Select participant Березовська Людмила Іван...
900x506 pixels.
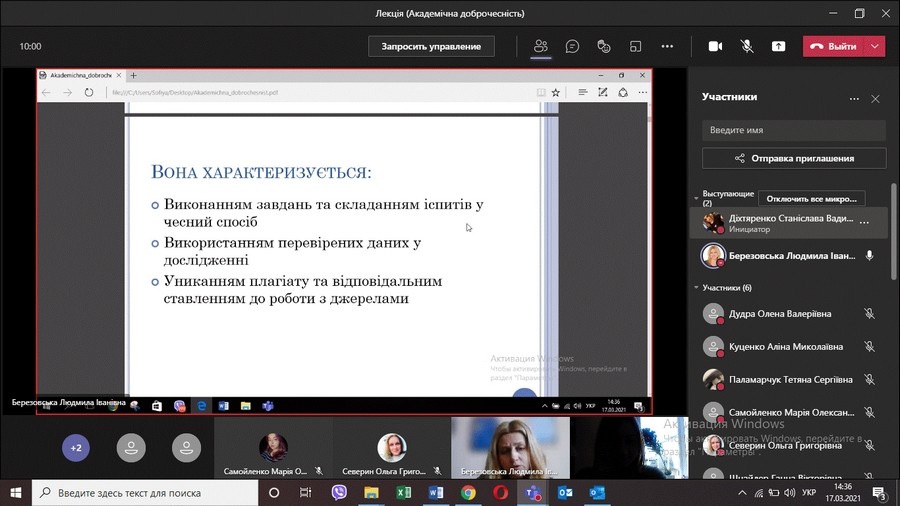[791, 256]
